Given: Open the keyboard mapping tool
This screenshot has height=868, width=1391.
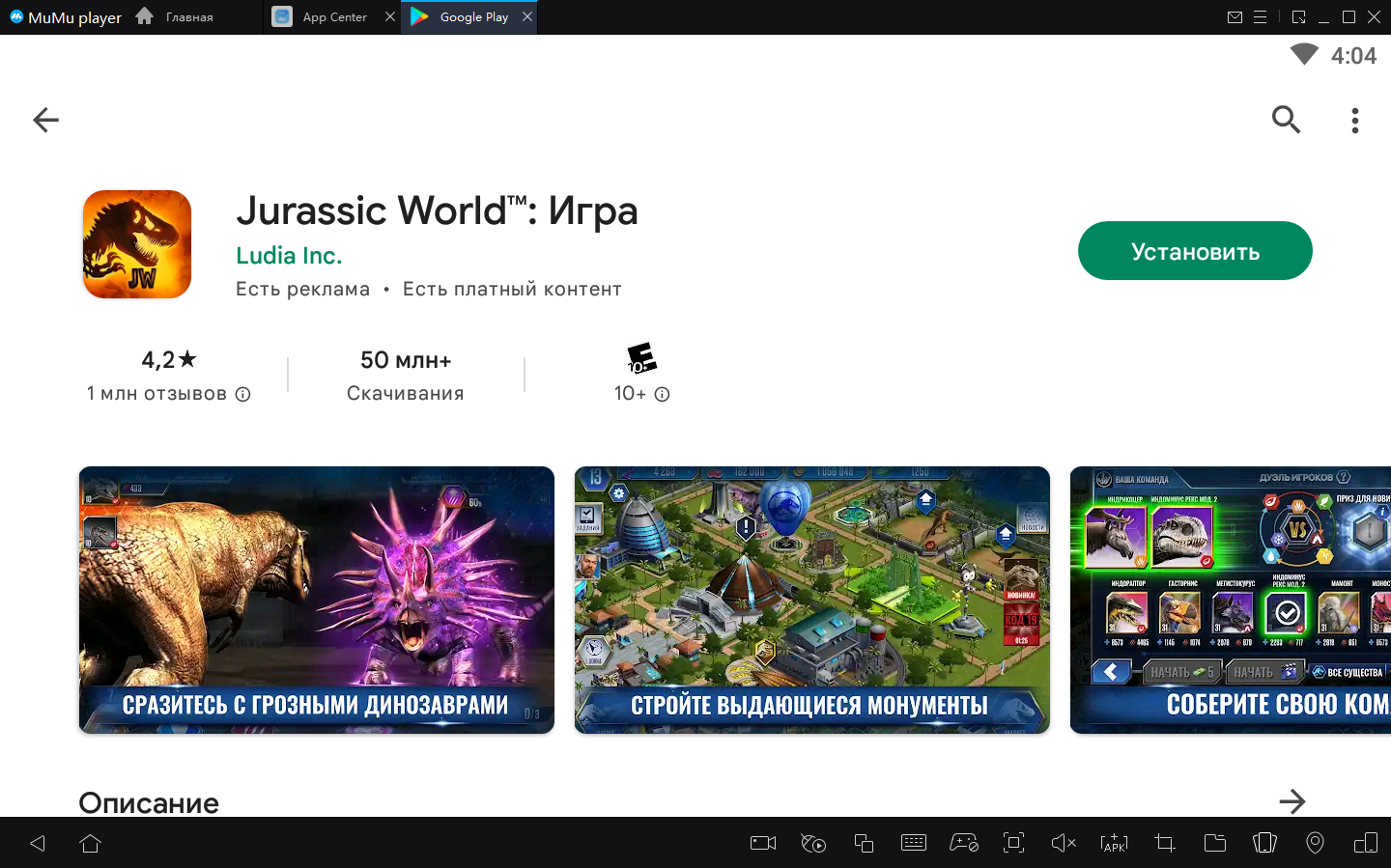Looking at the screenshot, I should pos(913,843).
